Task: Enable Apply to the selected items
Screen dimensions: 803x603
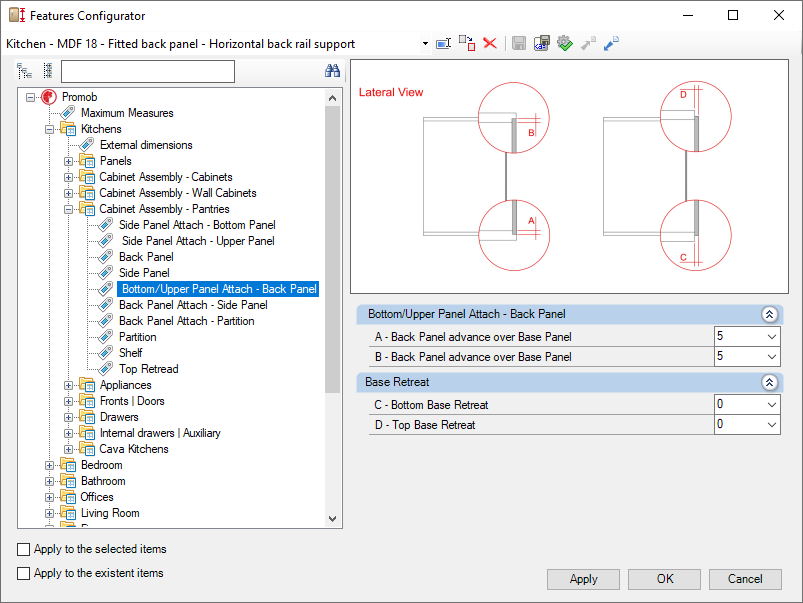Action: click(x=24, y=549)
